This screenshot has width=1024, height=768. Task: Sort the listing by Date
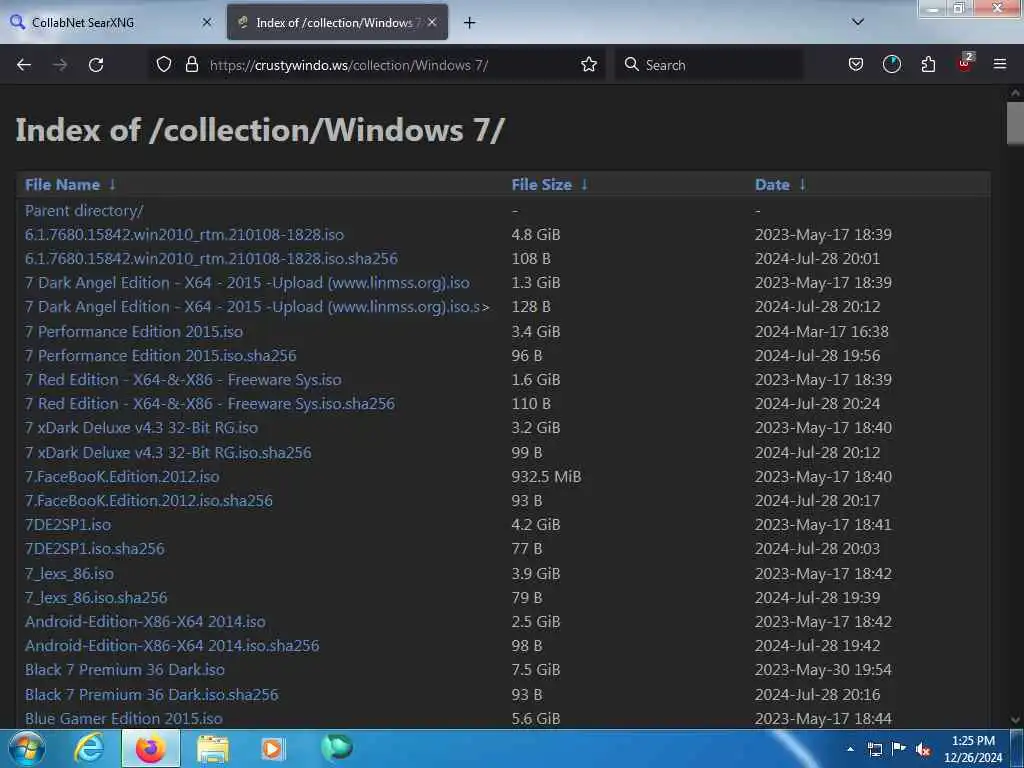tap(780, 185)
